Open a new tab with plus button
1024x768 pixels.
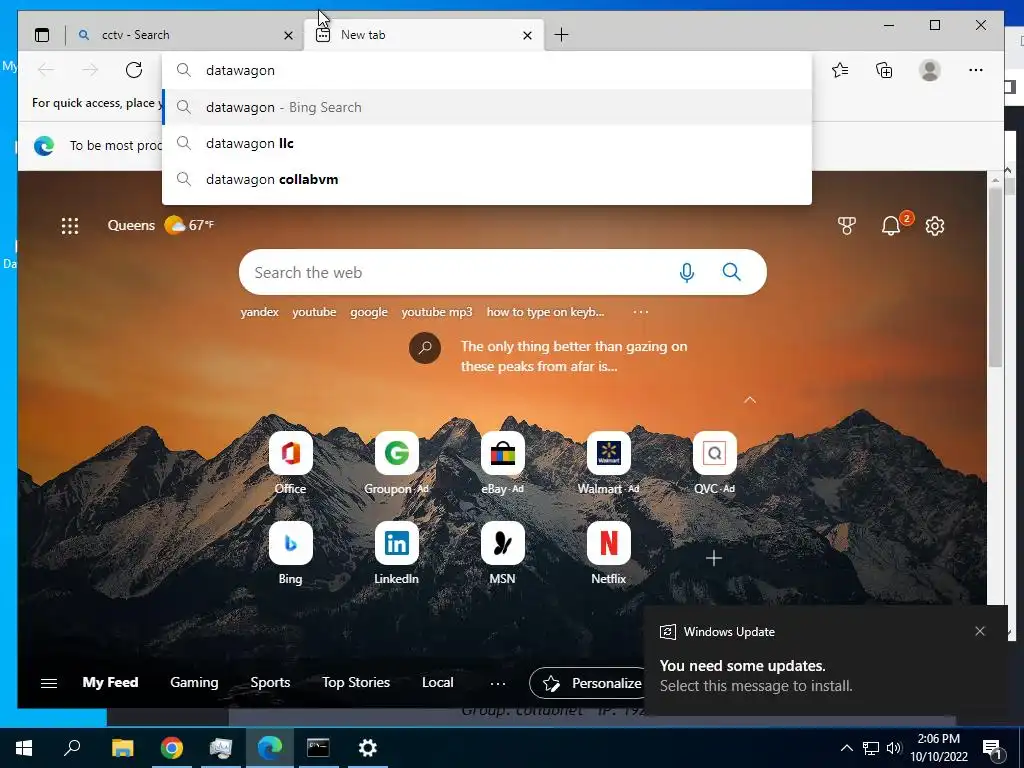[x=561, y=35]
